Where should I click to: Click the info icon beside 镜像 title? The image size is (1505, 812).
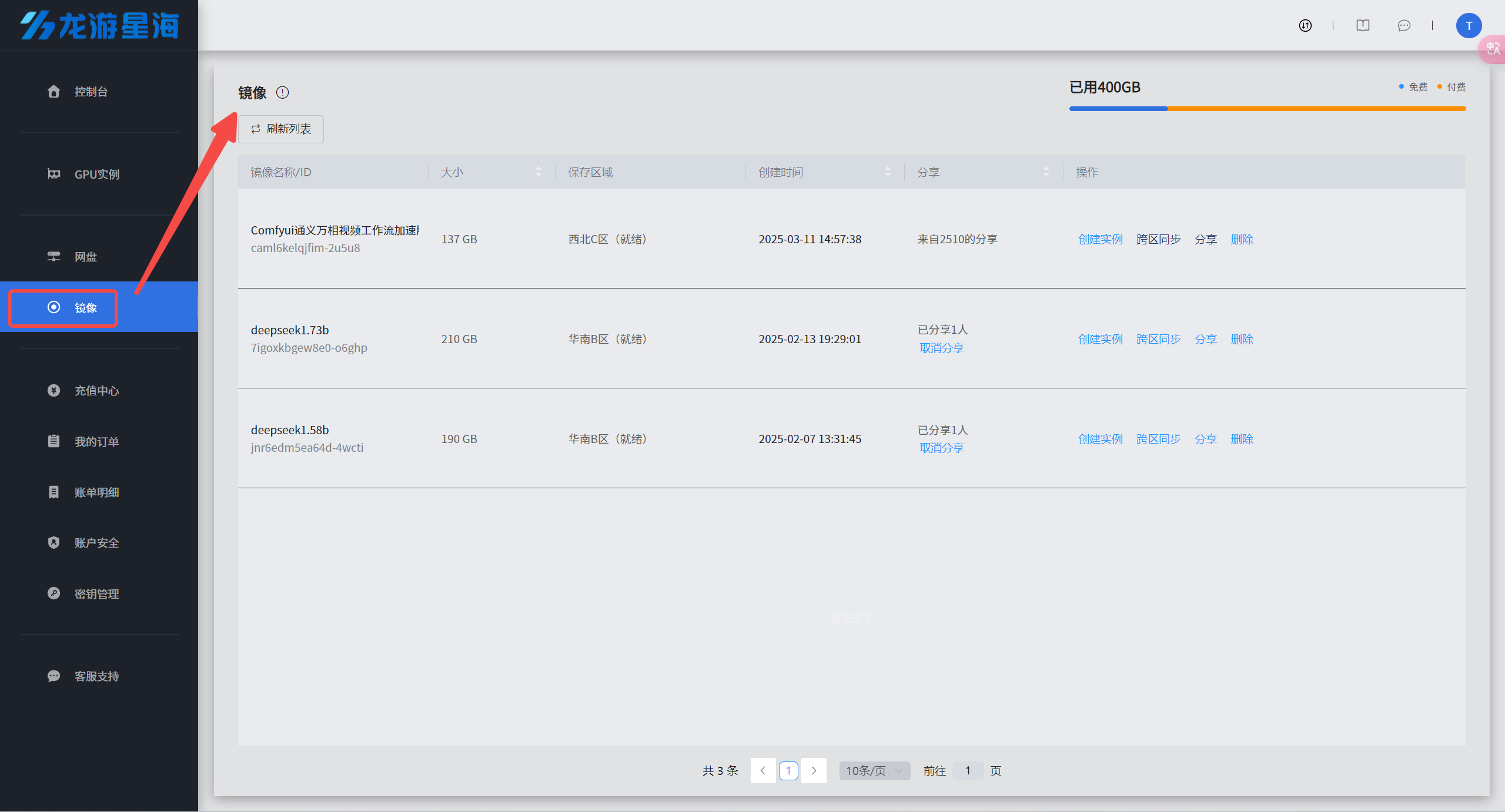coord(282,92)
